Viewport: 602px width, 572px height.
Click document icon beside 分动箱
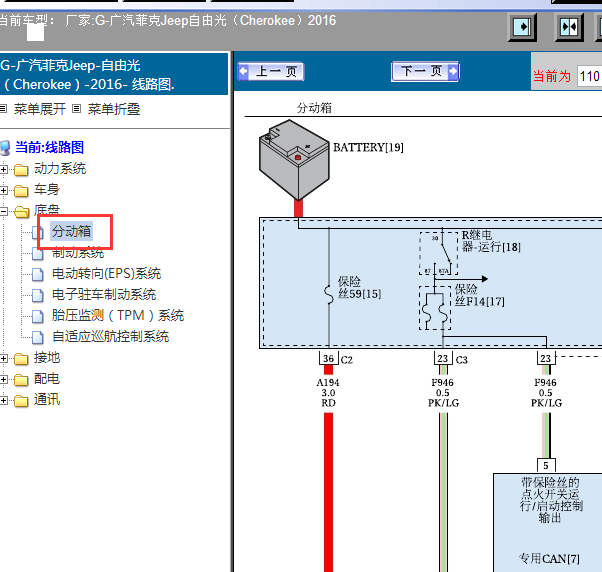click(x=38, y=232)
